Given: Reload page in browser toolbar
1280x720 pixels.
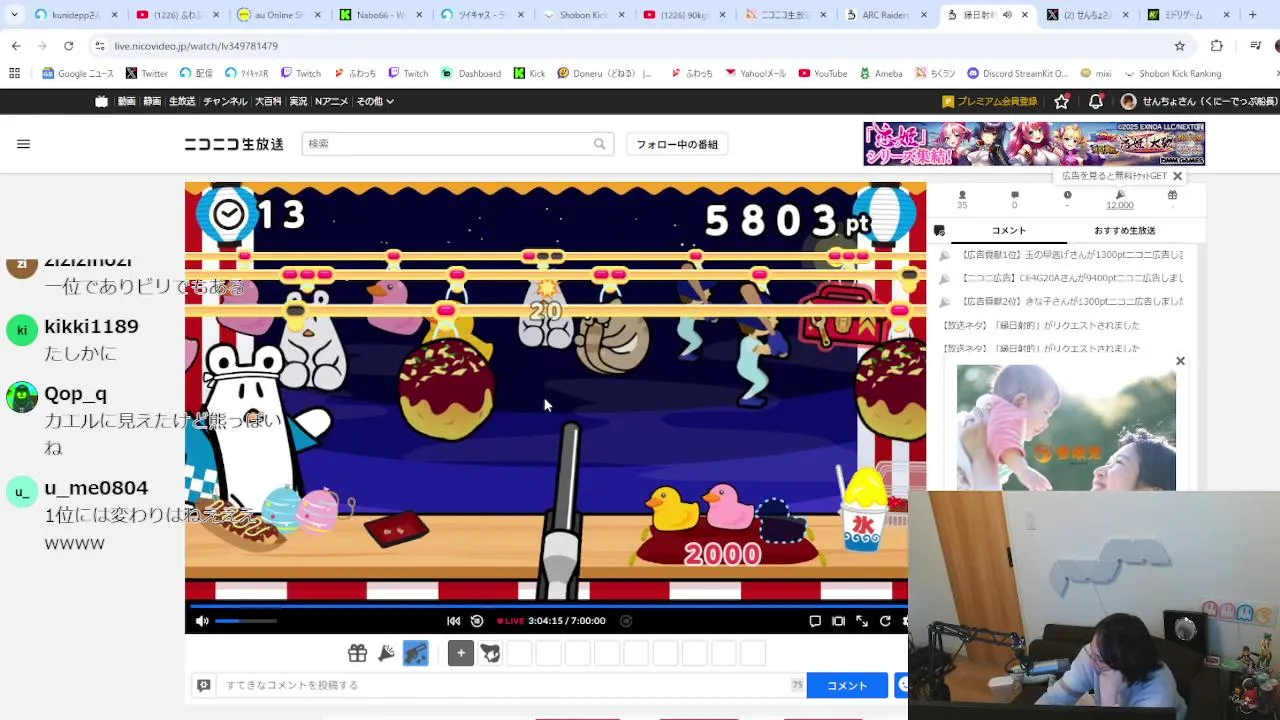Looking at the screenshot, I should 68,46.
